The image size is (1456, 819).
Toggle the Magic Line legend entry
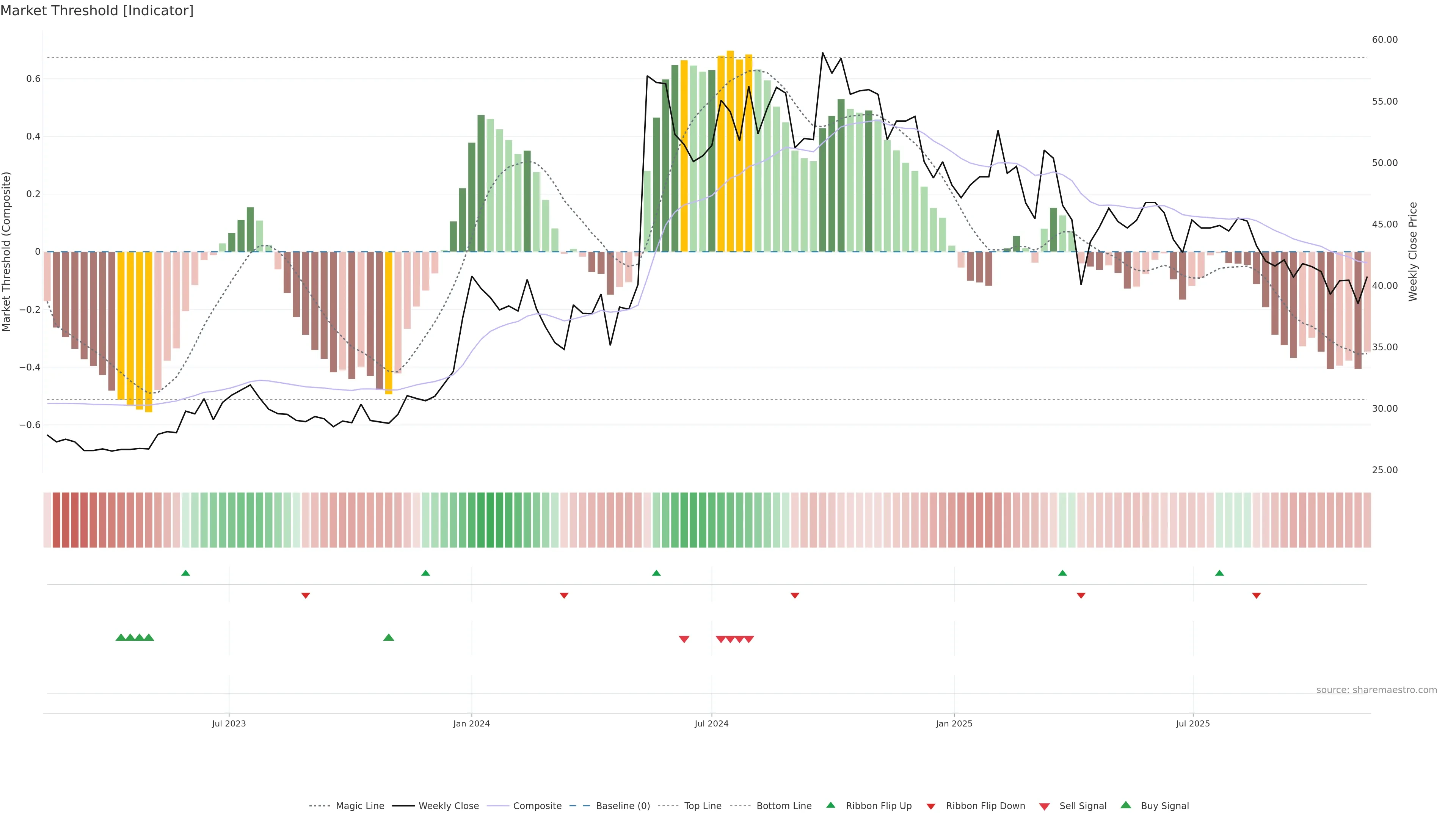tap(359, 806)
